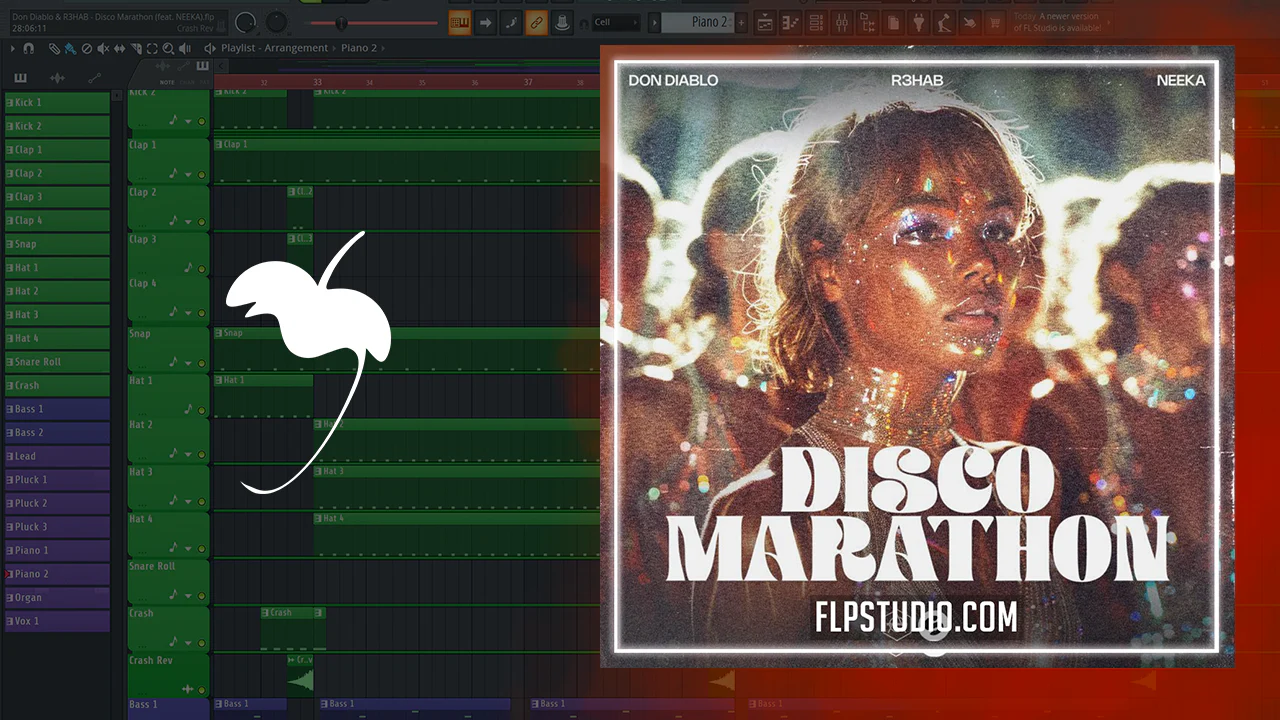Select the Zoom tool in Playlist
The image size is (1280, 720).
[168, 48]
